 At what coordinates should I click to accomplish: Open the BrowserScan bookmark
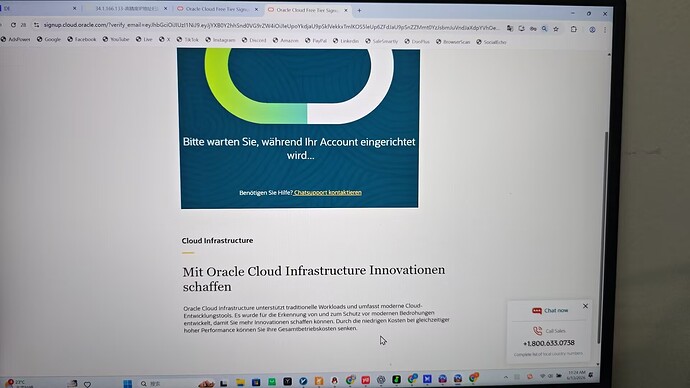(x=453, y=42)
